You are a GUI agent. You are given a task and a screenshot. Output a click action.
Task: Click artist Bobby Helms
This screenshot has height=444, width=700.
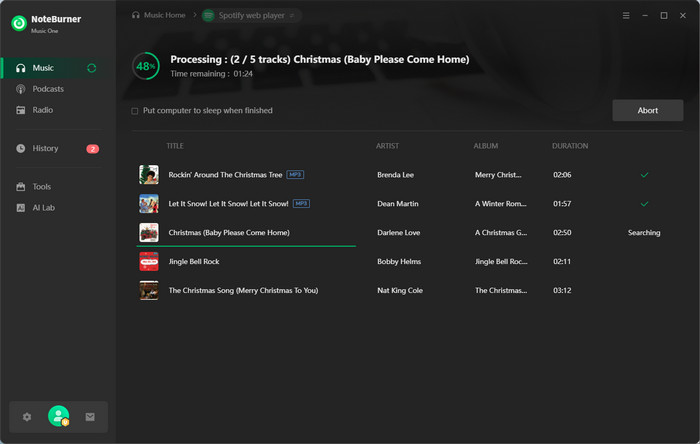pyautogui.click(x=399, y=261)
